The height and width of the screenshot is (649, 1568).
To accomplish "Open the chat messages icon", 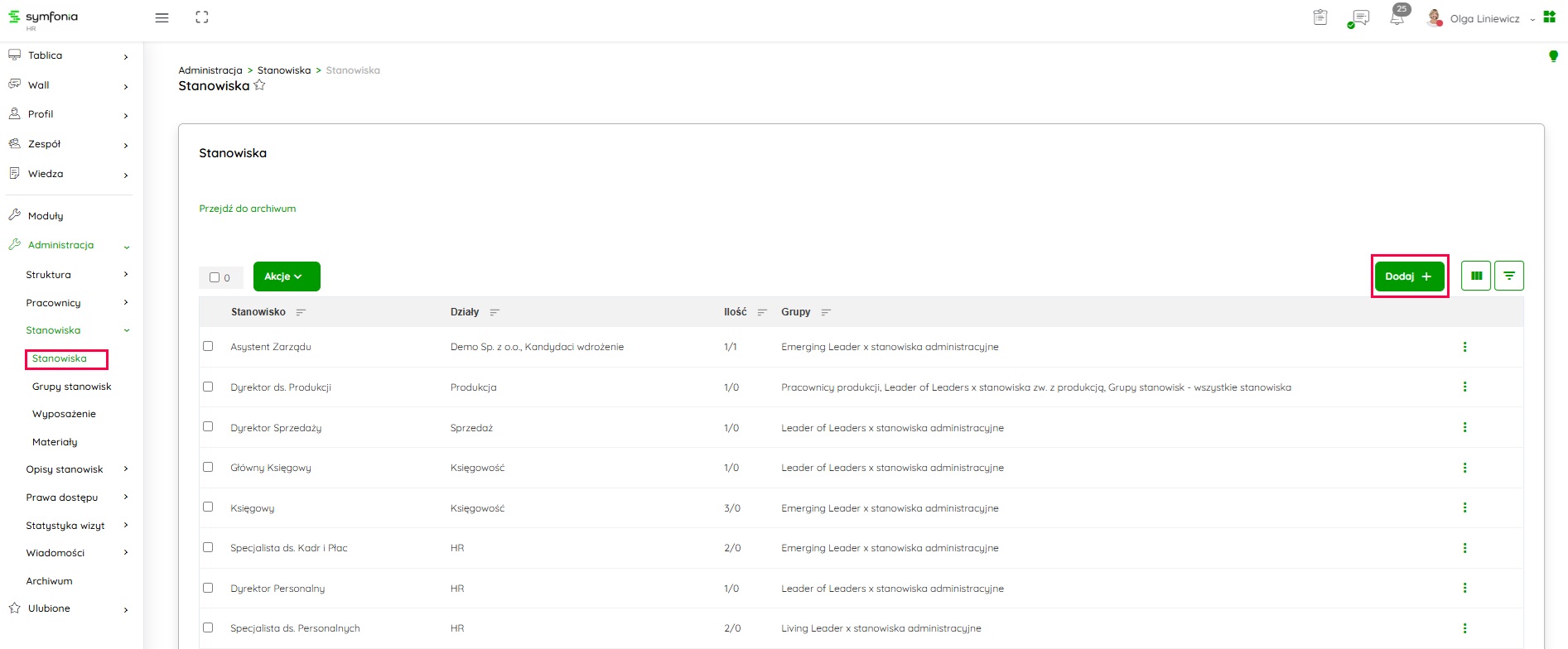I will [1359, 18].
